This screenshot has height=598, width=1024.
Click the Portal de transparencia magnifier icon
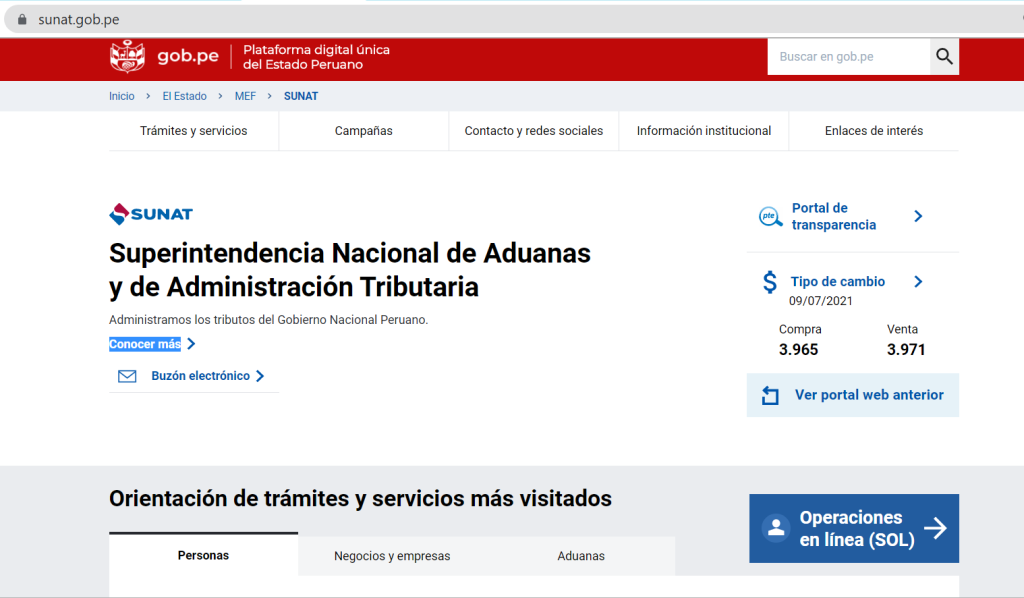(770, 217)
